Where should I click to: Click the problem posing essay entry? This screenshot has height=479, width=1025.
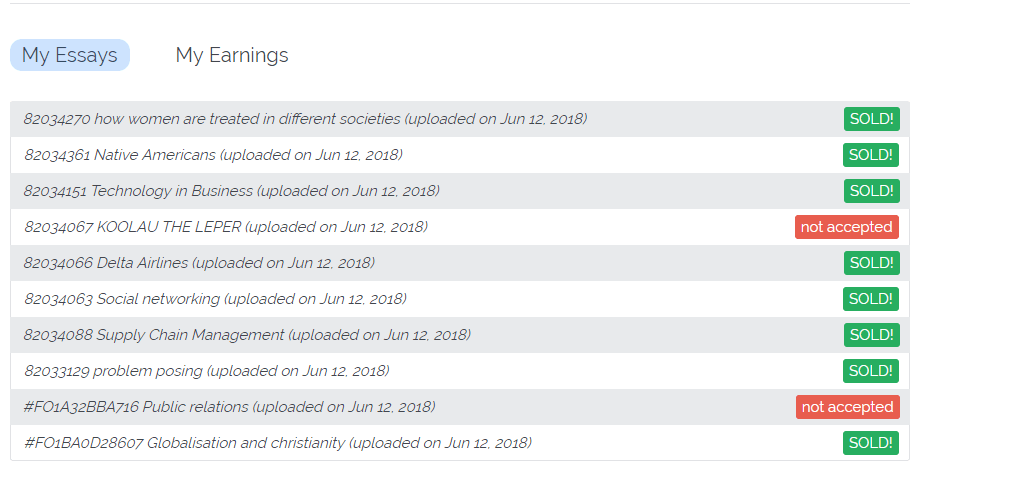tap(206, 371)
